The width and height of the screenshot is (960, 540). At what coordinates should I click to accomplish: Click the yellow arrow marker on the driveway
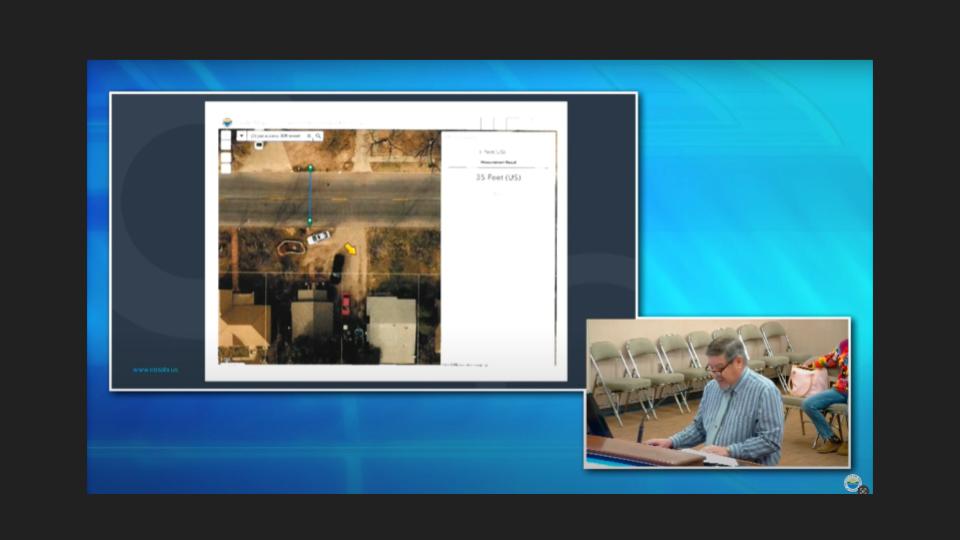350,249
